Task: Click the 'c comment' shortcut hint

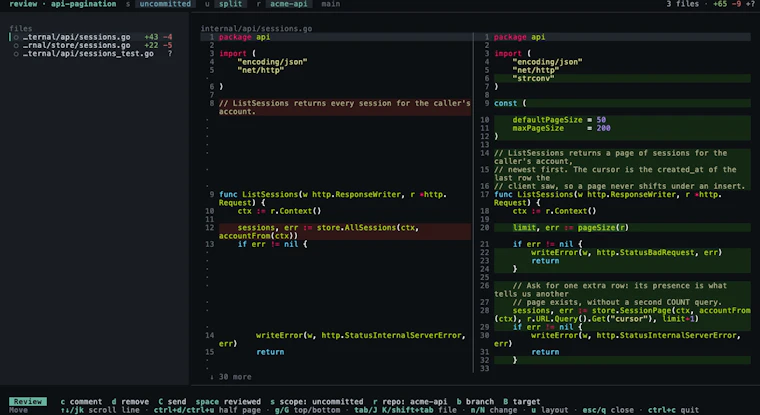Action: coord(81,402)
